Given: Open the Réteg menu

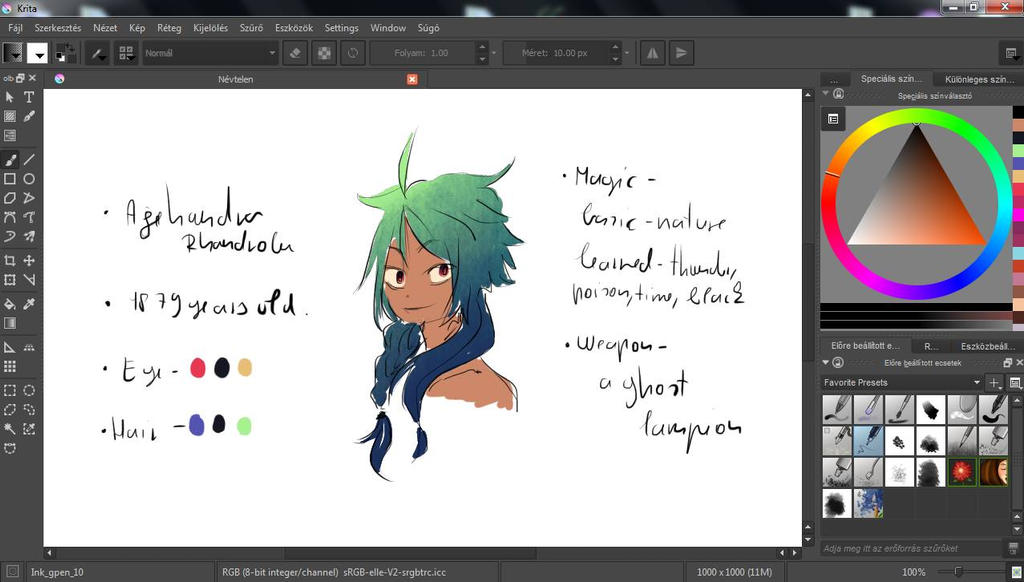Looking at the screenshot, I should 169,28.
